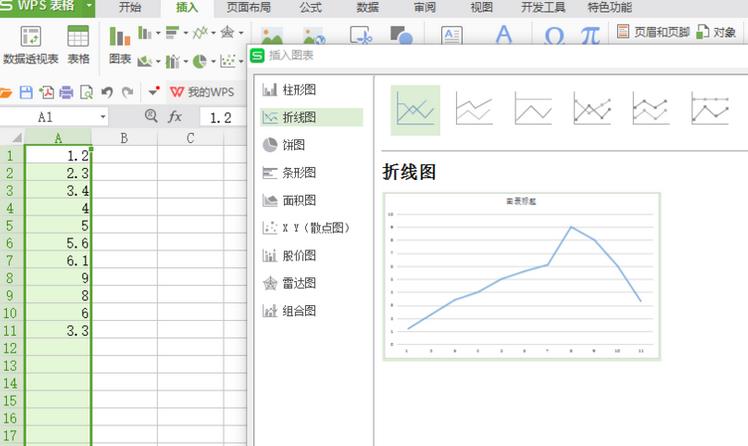This screenshot has width=748, height=446.
Task: Click the Print icon in quick toolbar
Action: [x=66, y=92]
